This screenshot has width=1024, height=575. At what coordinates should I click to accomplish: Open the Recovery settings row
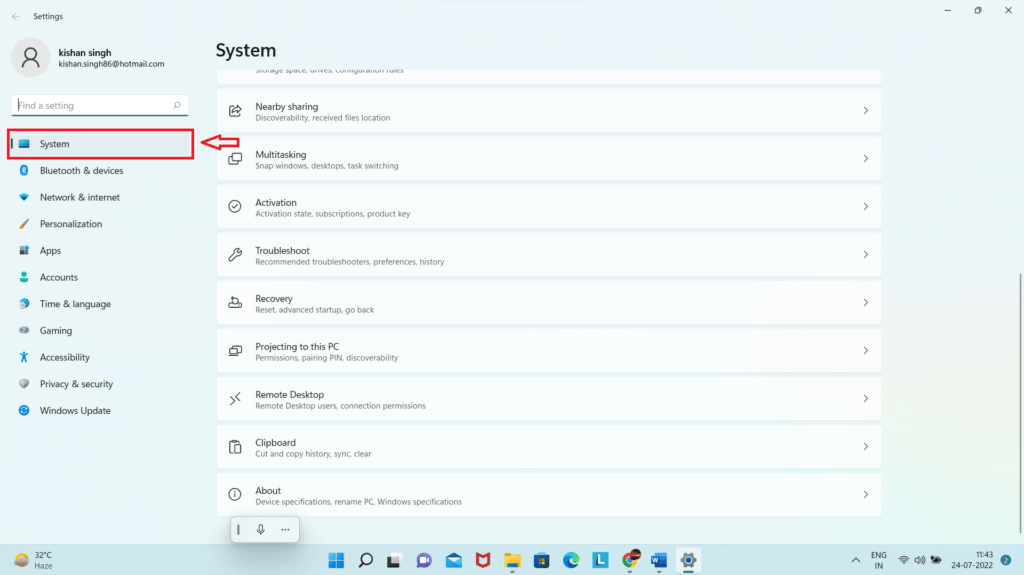click(x=549, y=303)
